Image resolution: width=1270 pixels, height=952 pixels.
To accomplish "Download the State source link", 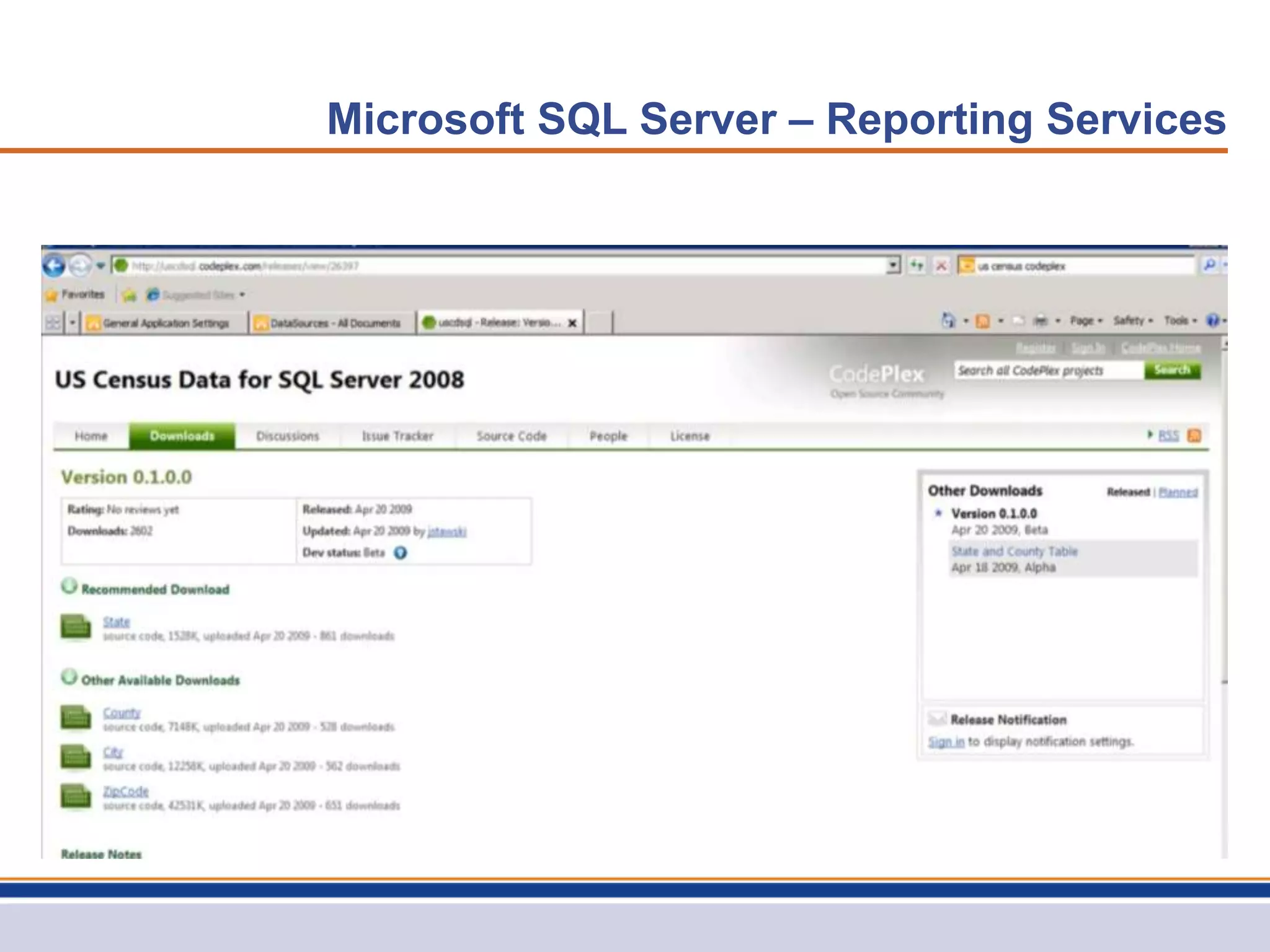I will click(117, 621).
